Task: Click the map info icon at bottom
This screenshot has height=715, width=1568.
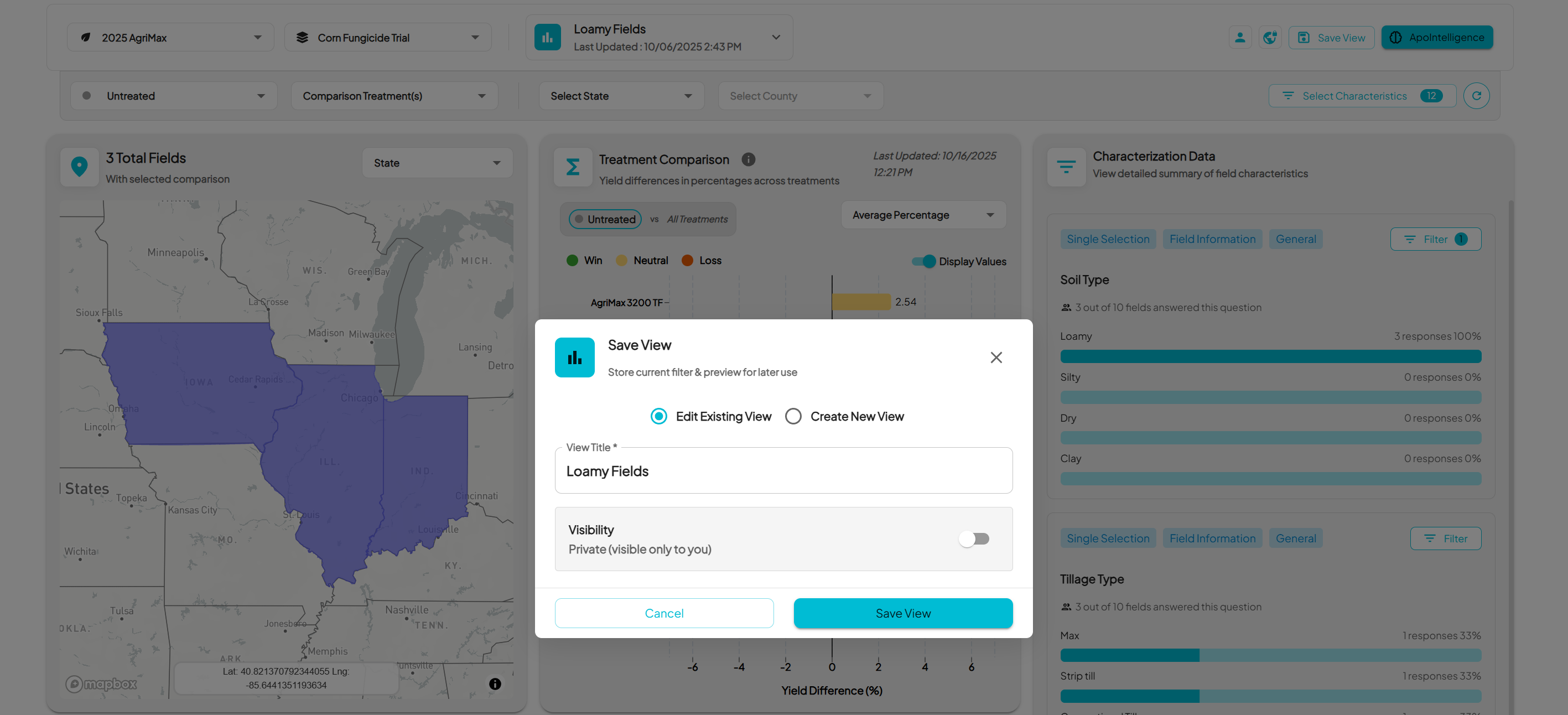Action: point(495,684)
